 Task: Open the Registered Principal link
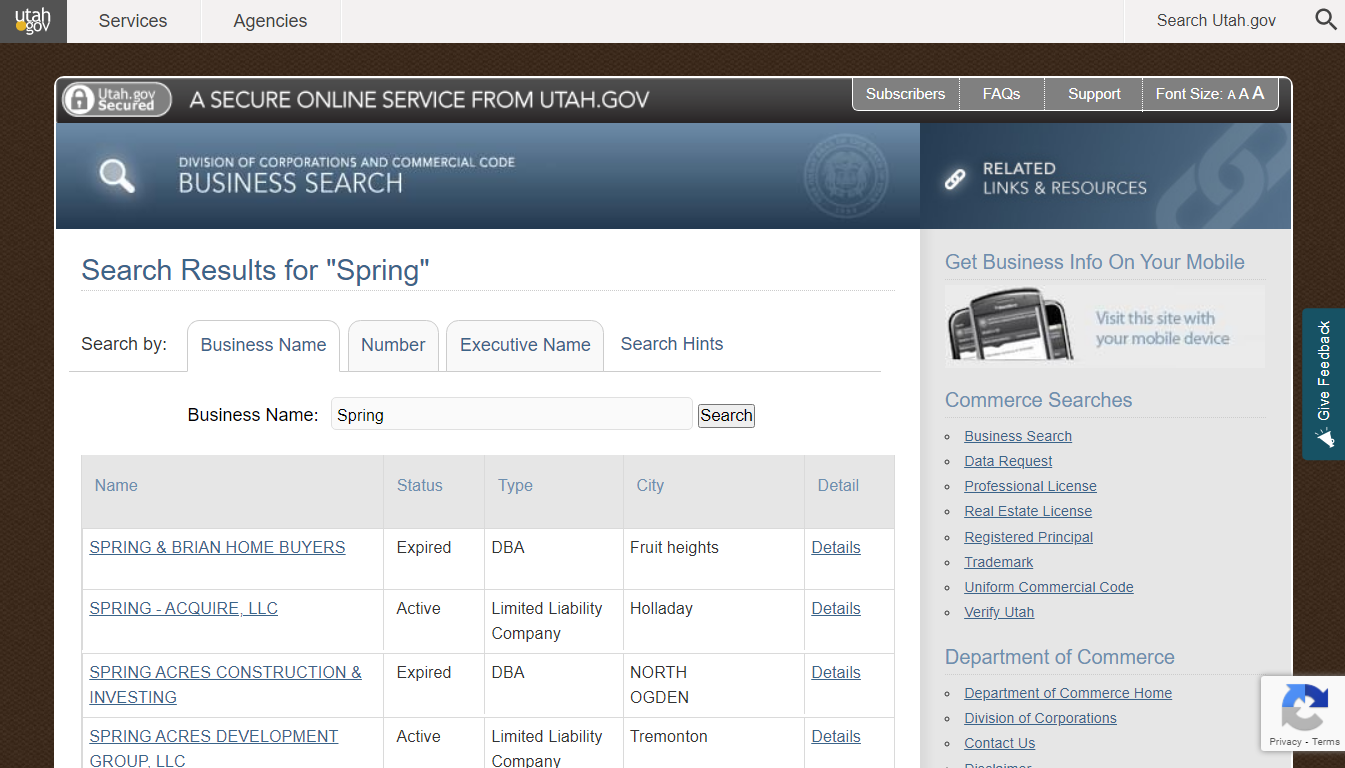1028,537
